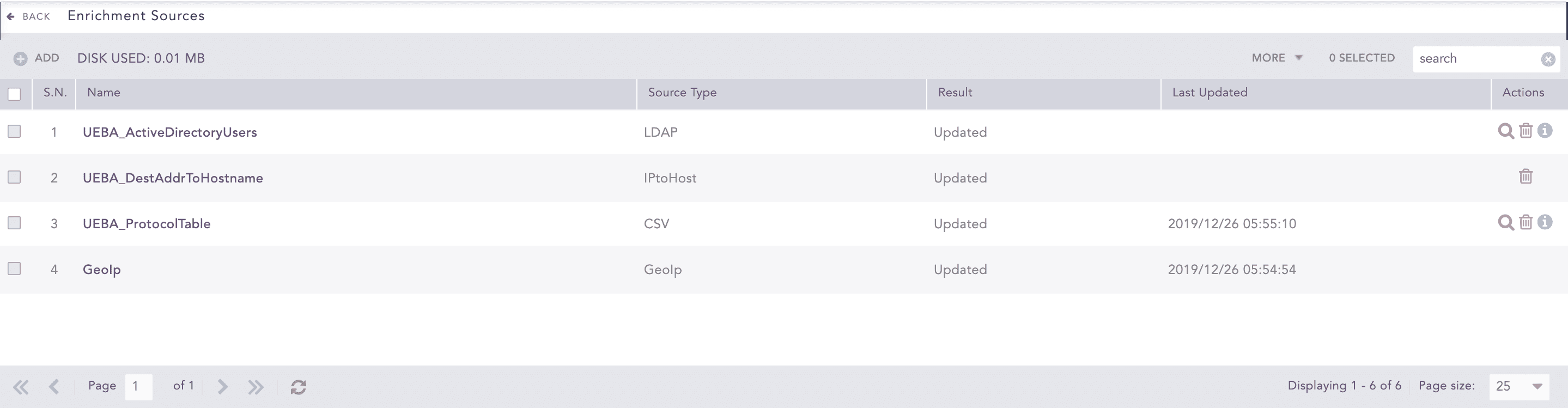
Task: Go back using the BACK link
Action: [x=29, y=16]
